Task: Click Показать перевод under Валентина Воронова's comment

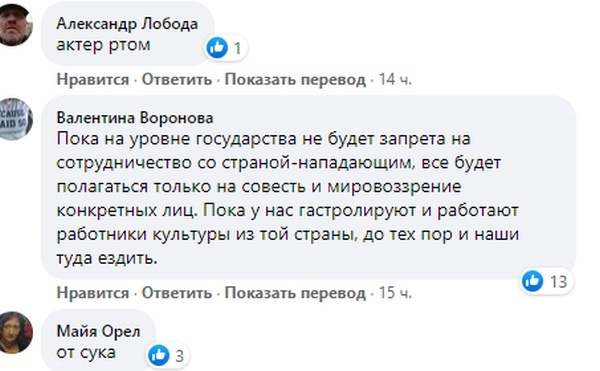Action: [x=295, y=293]
